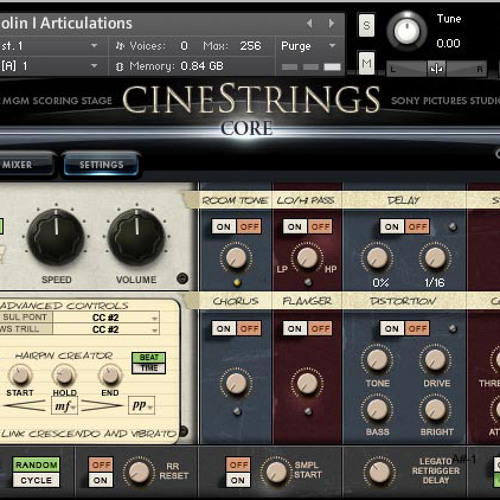Adjust the Distortion BASS knob
500x500 pixels.
[x=377, y=409]
